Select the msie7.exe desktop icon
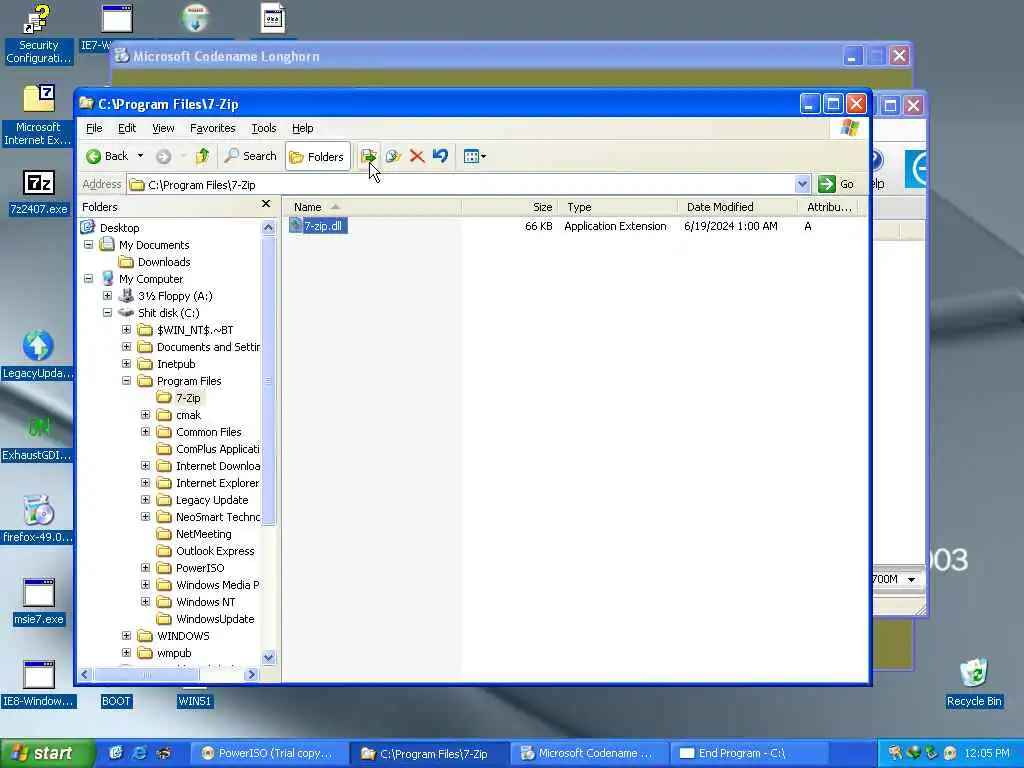The width and height of the screenshot is (1024, 768). click(x=39, y=602)
